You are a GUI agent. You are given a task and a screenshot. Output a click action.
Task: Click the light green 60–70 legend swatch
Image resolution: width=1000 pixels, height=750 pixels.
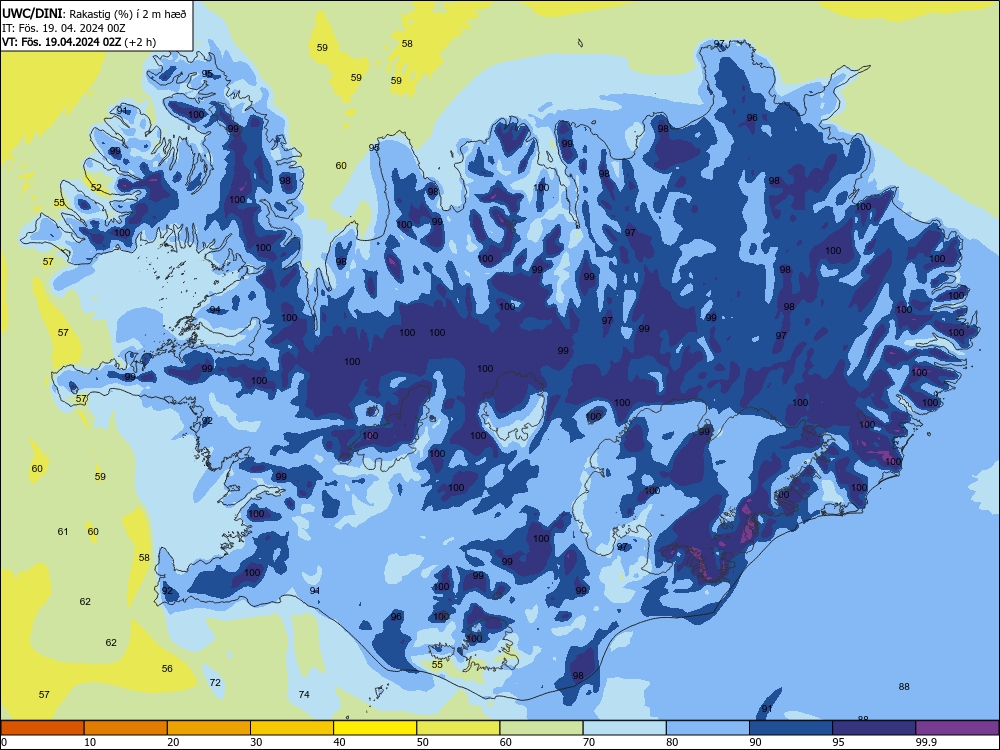point(541,728)
